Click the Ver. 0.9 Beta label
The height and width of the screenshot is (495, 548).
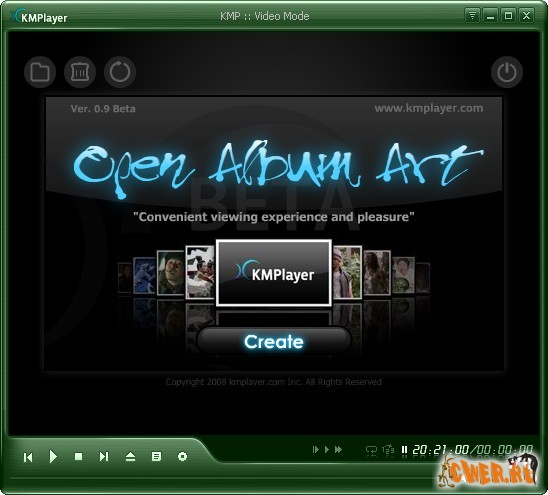103,109
